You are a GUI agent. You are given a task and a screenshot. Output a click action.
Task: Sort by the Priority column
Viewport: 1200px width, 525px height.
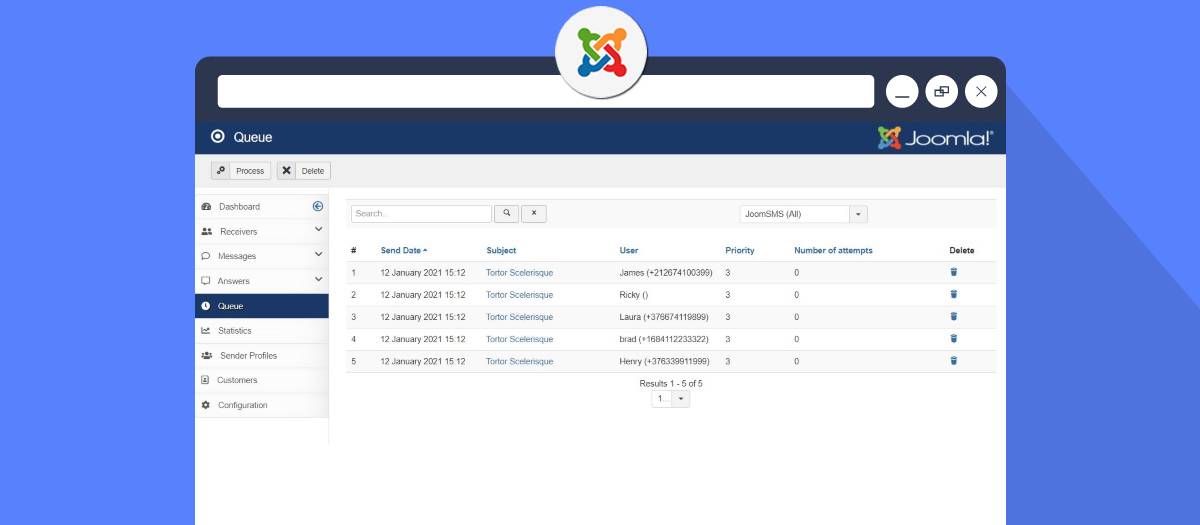point(740,250)
